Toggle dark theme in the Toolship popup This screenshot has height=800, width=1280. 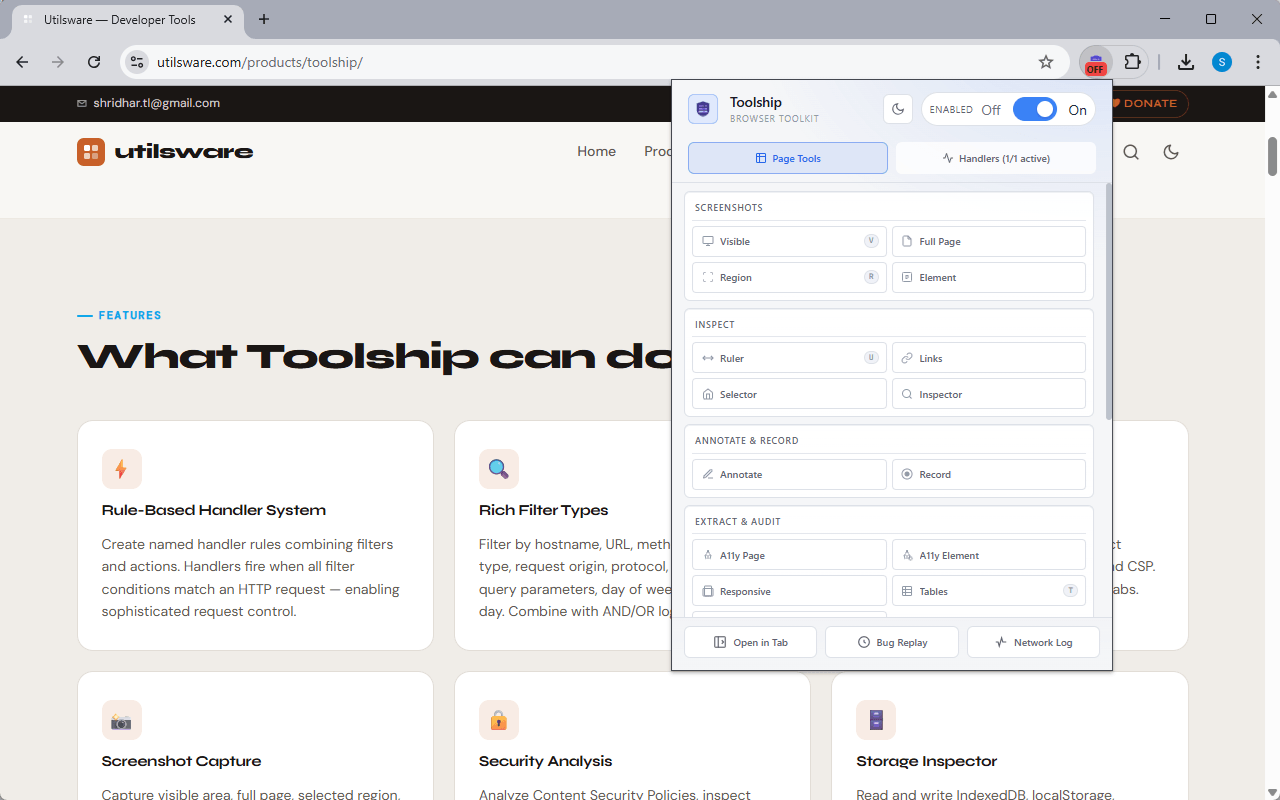(x=897, y=109)
